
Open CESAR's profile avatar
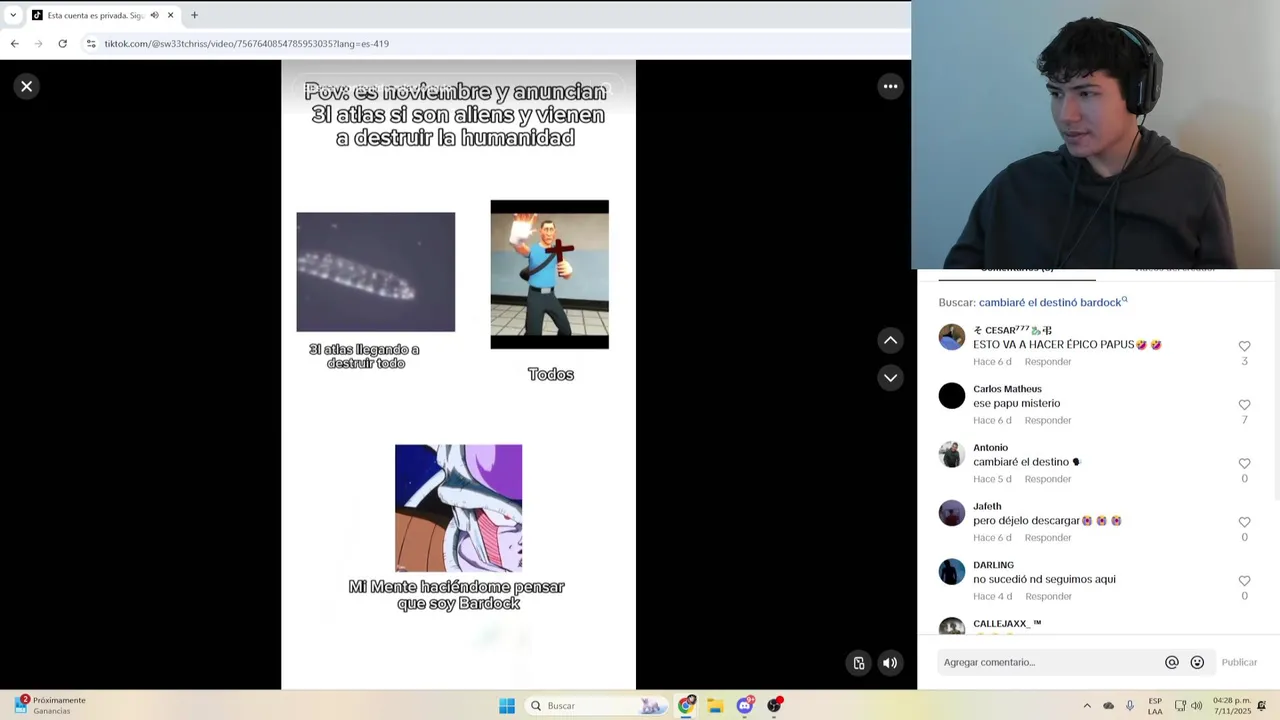point(952,337)
